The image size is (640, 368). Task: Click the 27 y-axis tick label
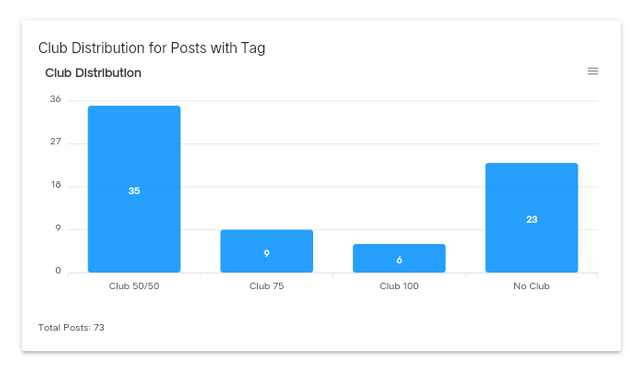[x=56, y=142]
